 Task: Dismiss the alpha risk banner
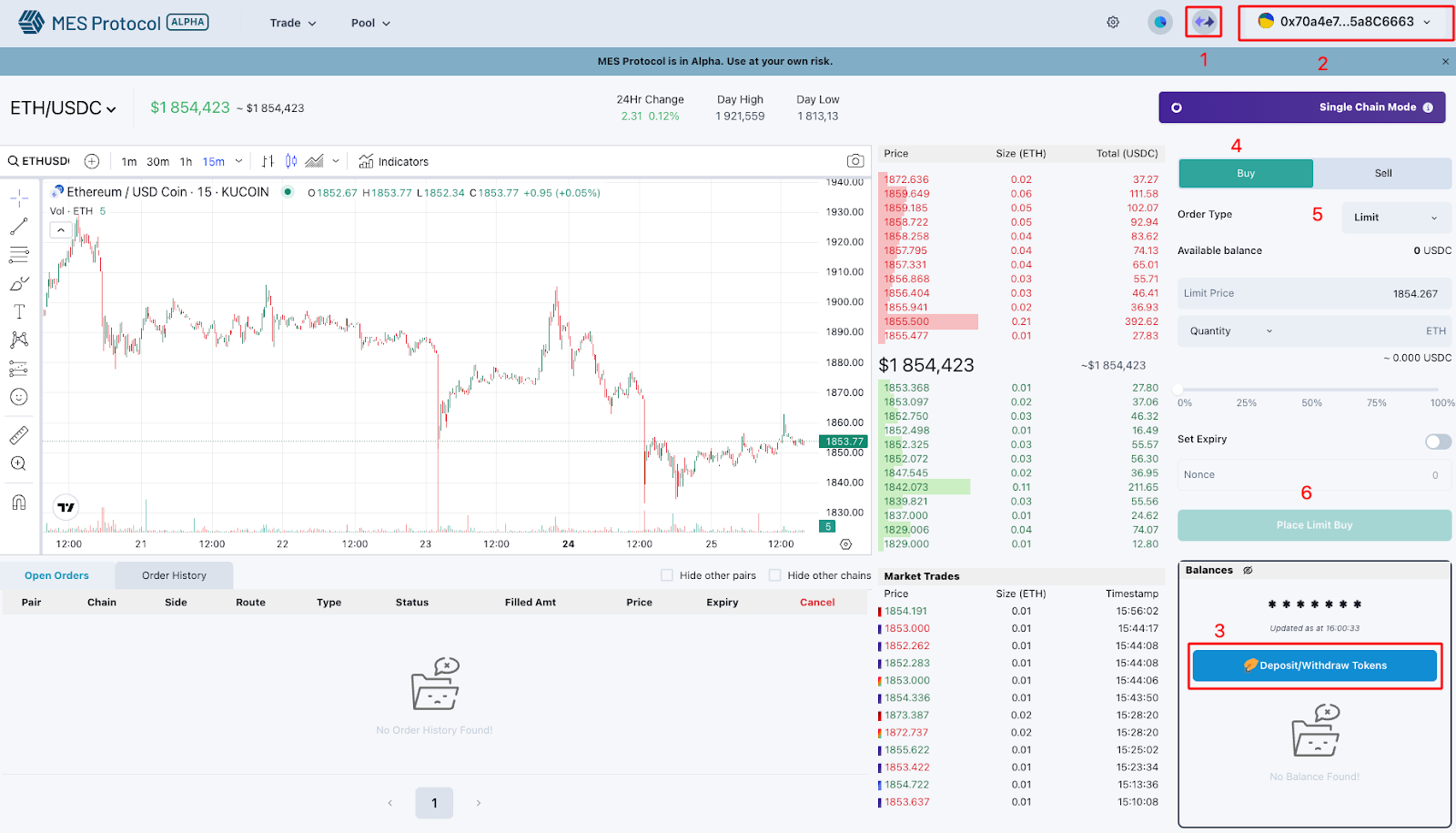click(1445, 62)
